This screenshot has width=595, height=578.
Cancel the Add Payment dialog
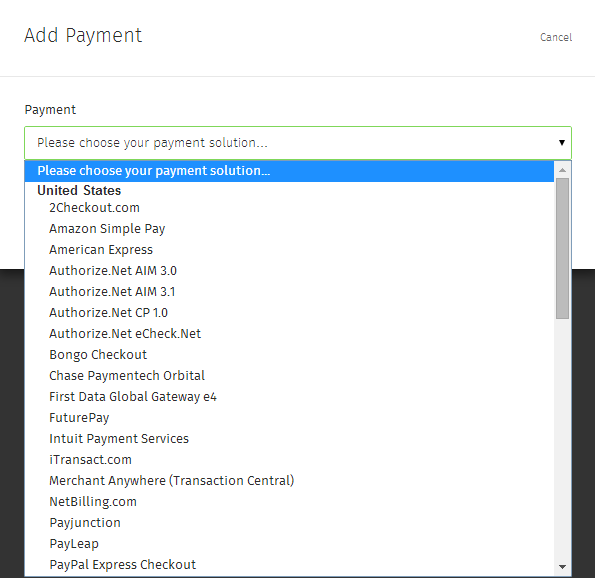[556, 37]
